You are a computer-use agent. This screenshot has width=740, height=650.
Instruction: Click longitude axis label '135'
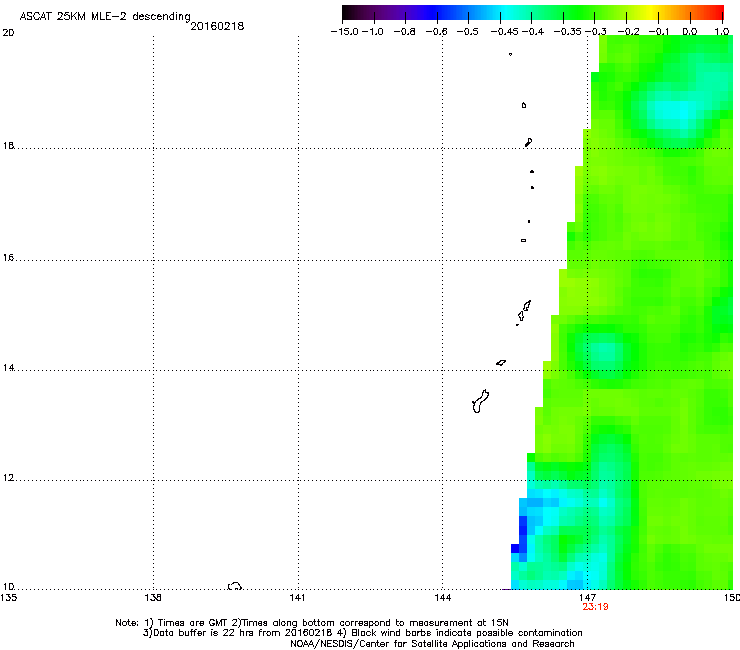click(x=8, y=598)
